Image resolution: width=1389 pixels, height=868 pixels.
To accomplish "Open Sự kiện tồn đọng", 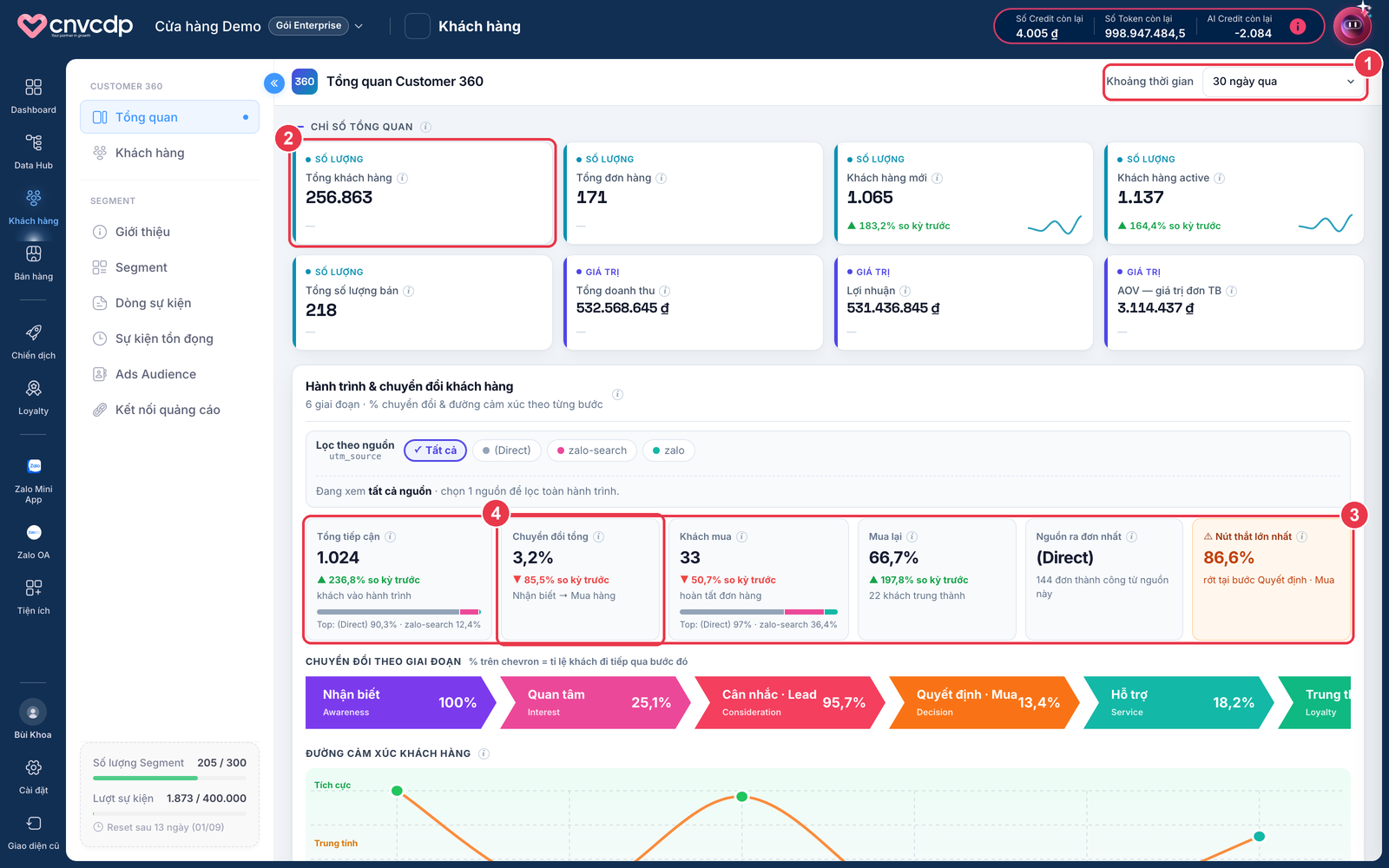I will [169, 339].
